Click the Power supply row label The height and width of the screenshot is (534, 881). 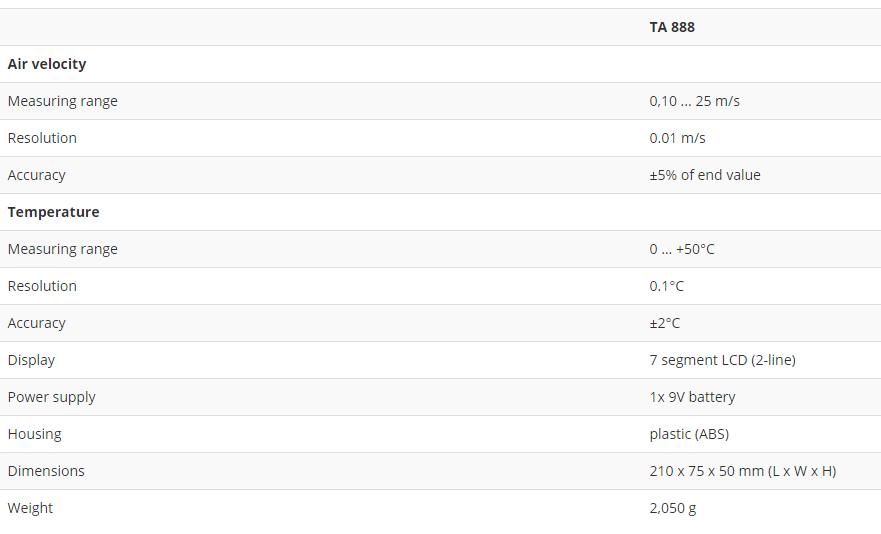click(51, 397)
